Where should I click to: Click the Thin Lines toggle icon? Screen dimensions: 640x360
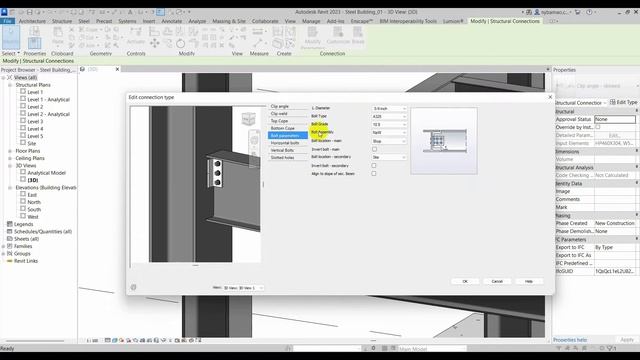[160, 12]
